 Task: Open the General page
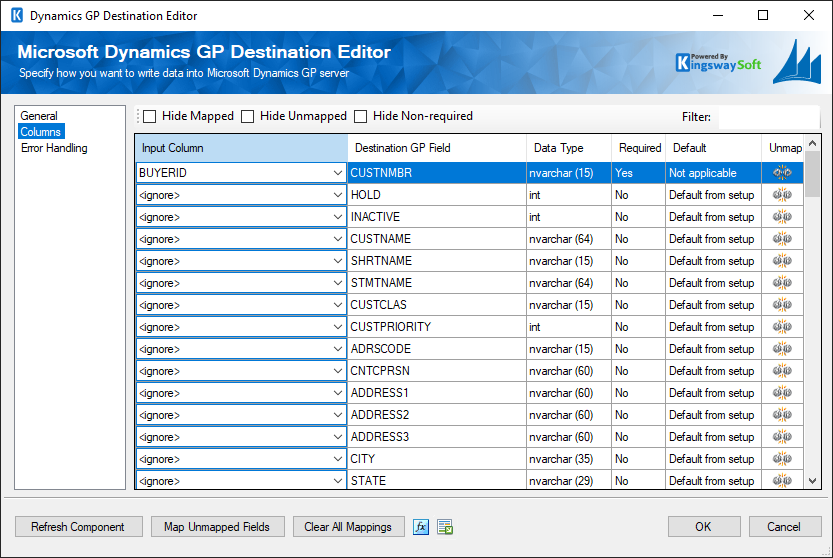(x=39, y=116)
